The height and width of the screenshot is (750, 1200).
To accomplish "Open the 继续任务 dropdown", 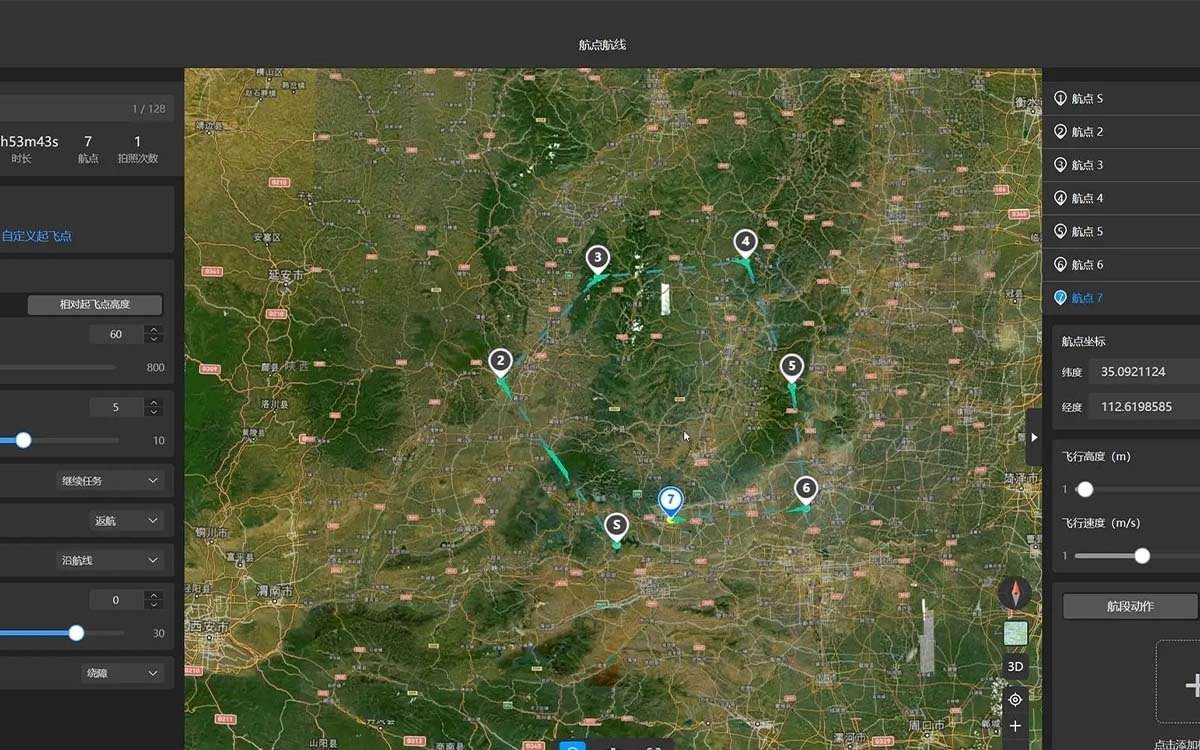I will 109,480.
